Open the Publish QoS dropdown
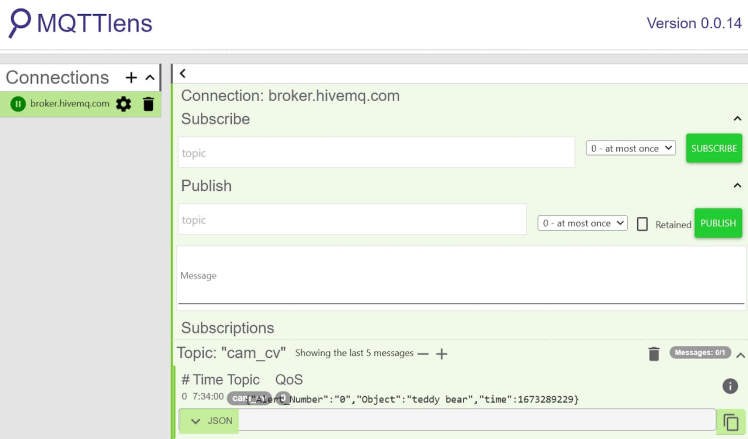748x439 pixels. tap(583, 223)
